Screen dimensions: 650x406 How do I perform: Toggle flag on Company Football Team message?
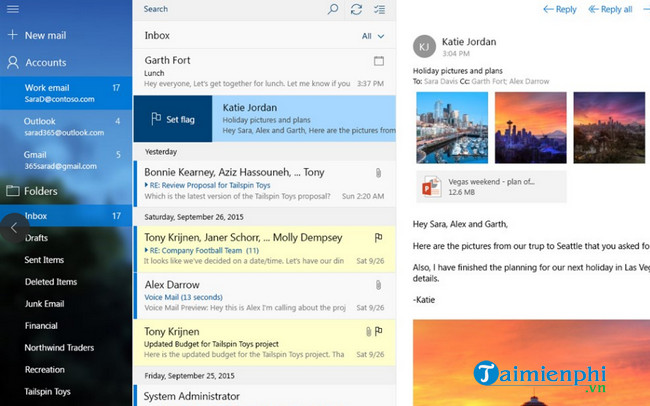point(378,238)
